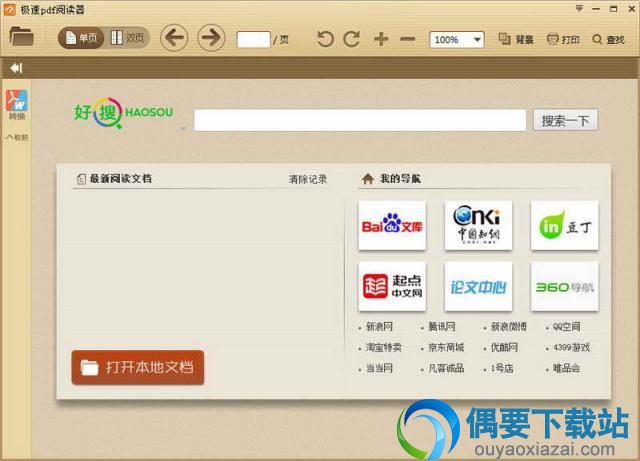640x461 pixels.
Task: Focus the Haosou search text field
Action: coord(360,120)
